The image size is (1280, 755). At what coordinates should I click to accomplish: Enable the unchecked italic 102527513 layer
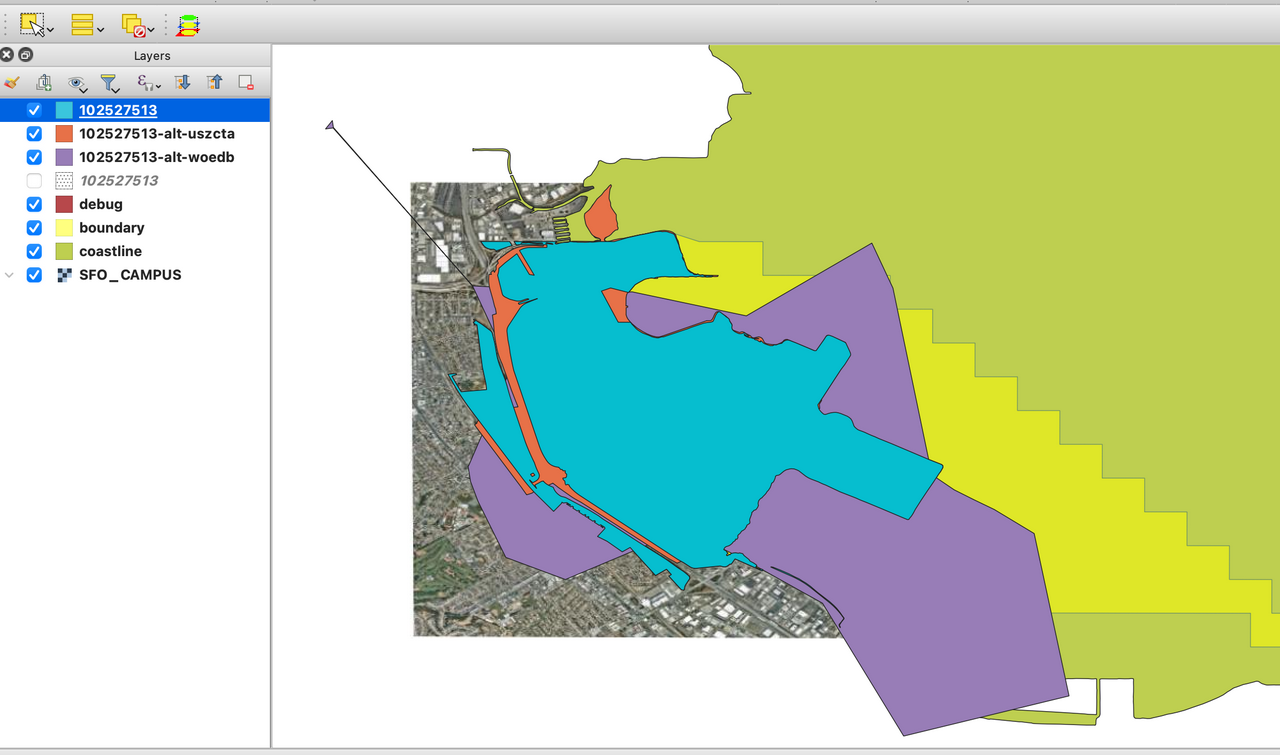34,181
